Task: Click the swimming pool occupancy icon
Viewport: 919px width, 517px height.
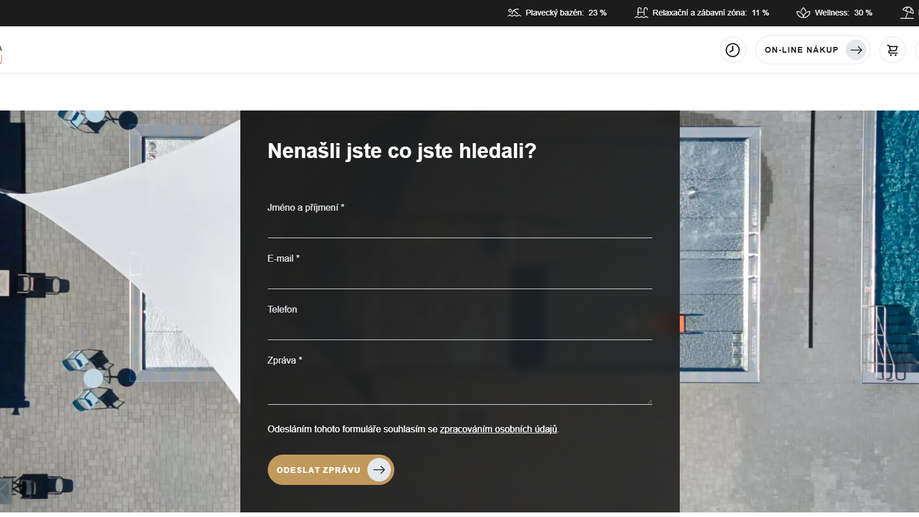Action: tap(514, 13)
